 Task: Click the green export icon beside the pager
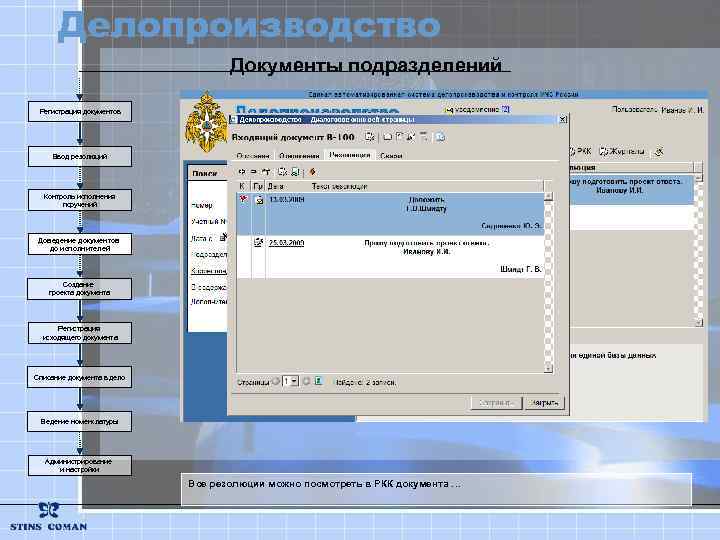point(318,381)
